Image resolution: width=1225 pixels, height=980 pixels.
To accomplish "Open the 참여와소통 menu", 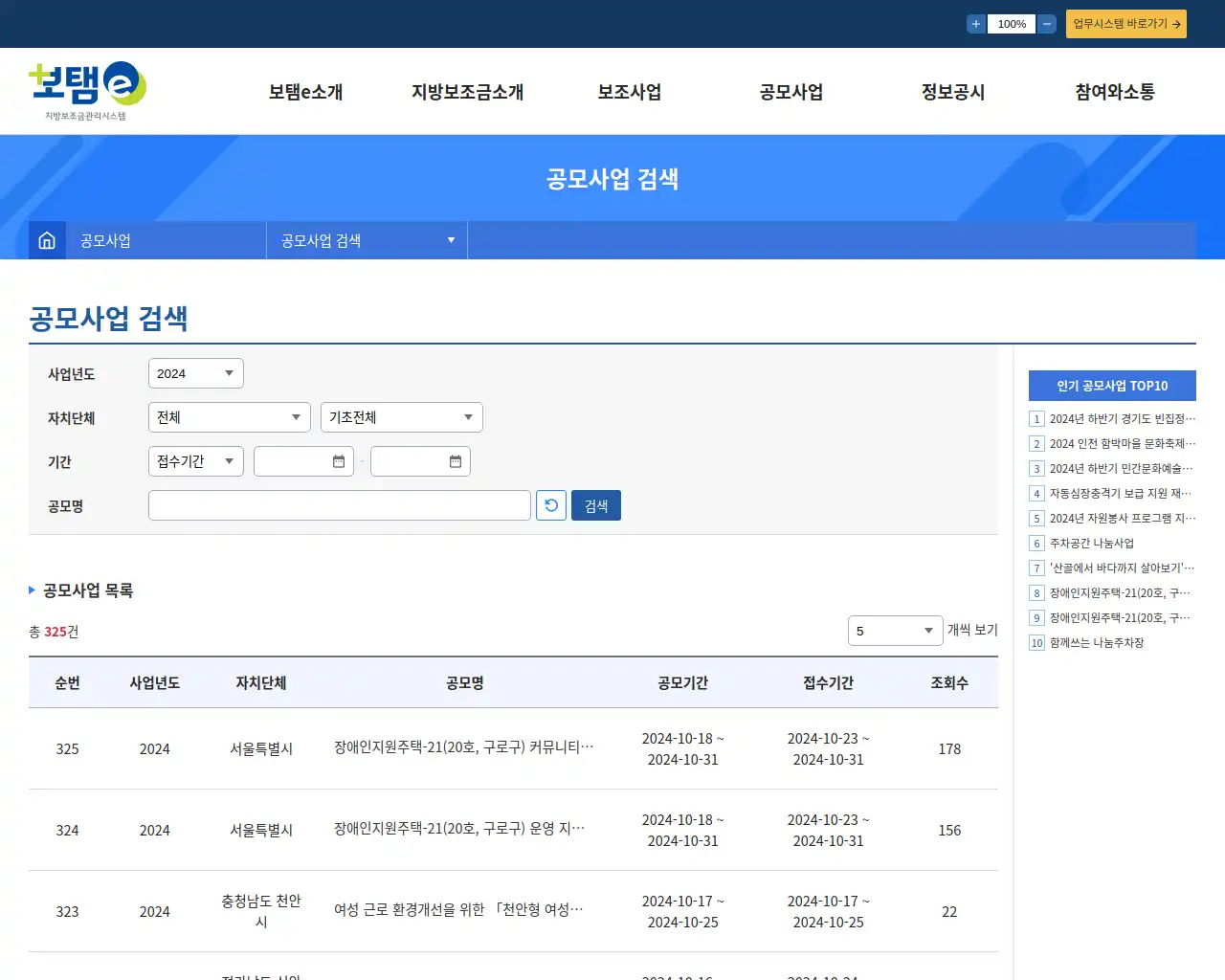I will coord(1115,92).
